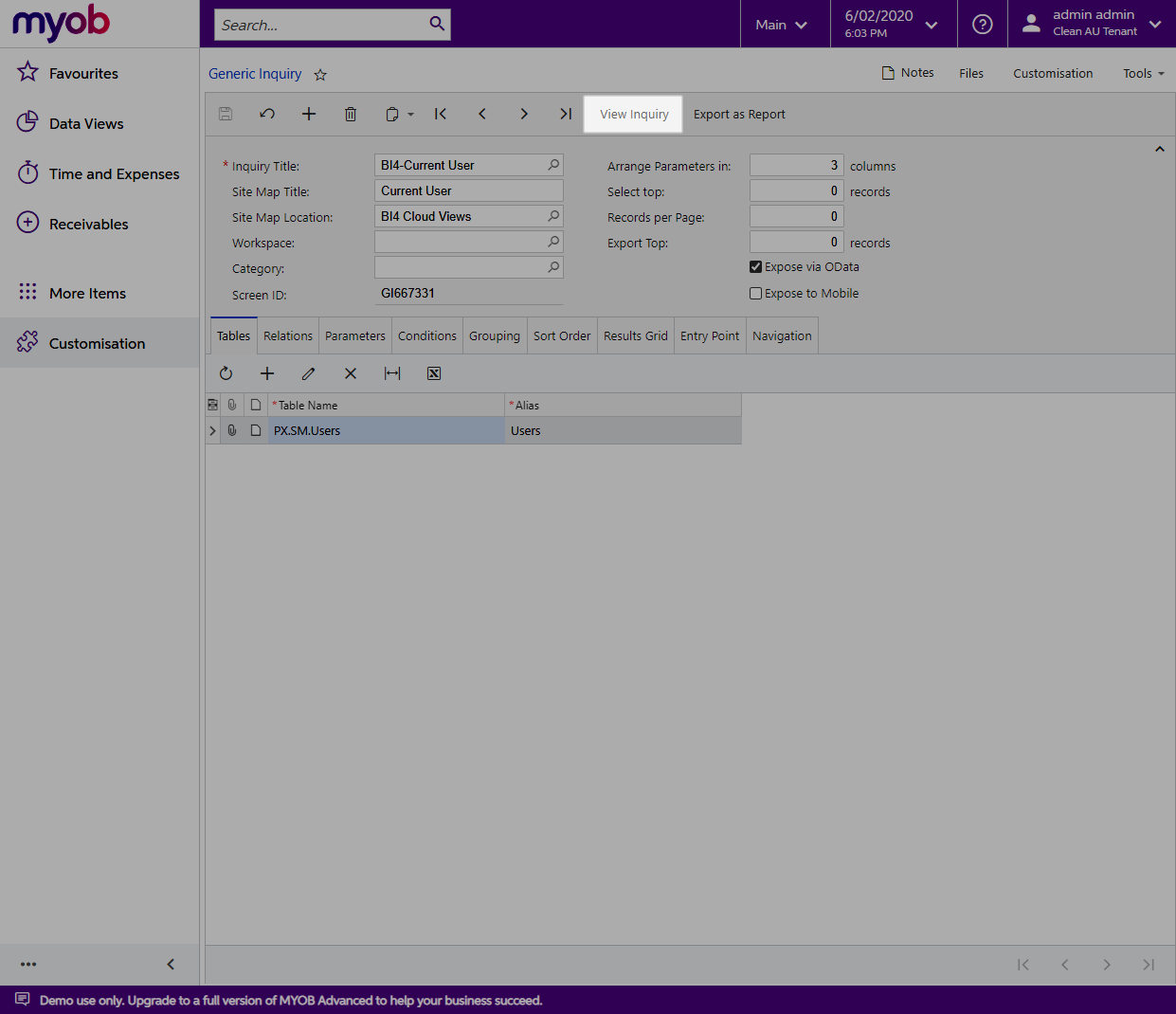Click the Site Map Title field
This screenshot has height=1014, width=1176.
[469, 190]
